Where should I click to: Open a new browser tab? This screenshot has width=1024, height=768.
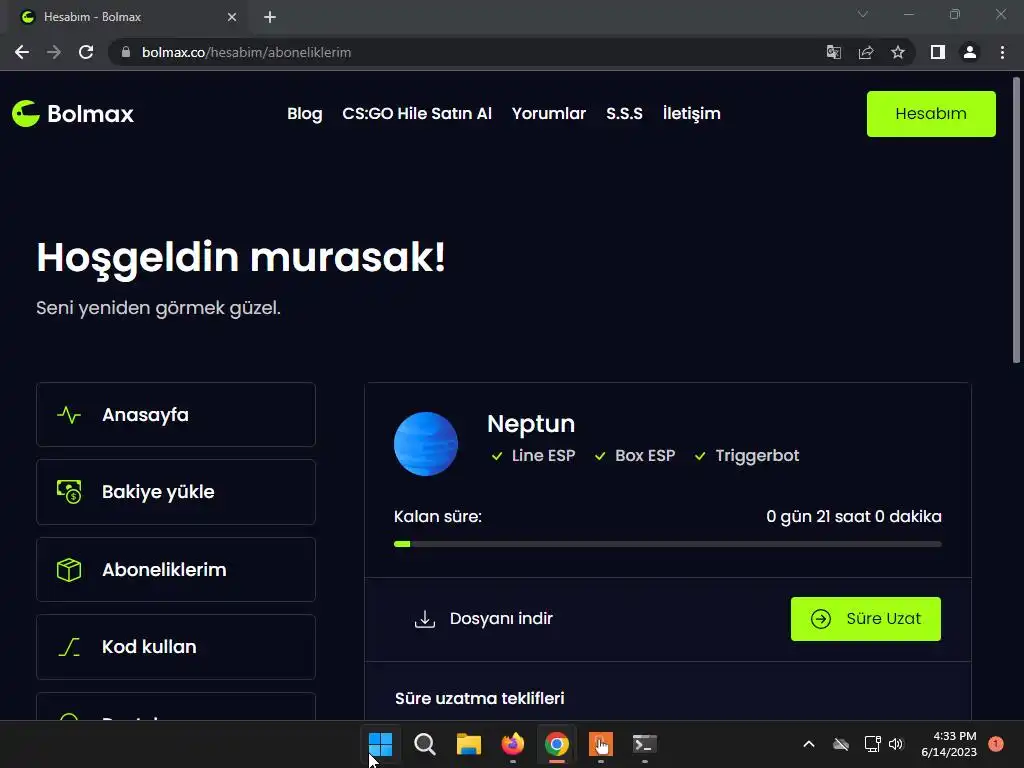coord(270,17)
